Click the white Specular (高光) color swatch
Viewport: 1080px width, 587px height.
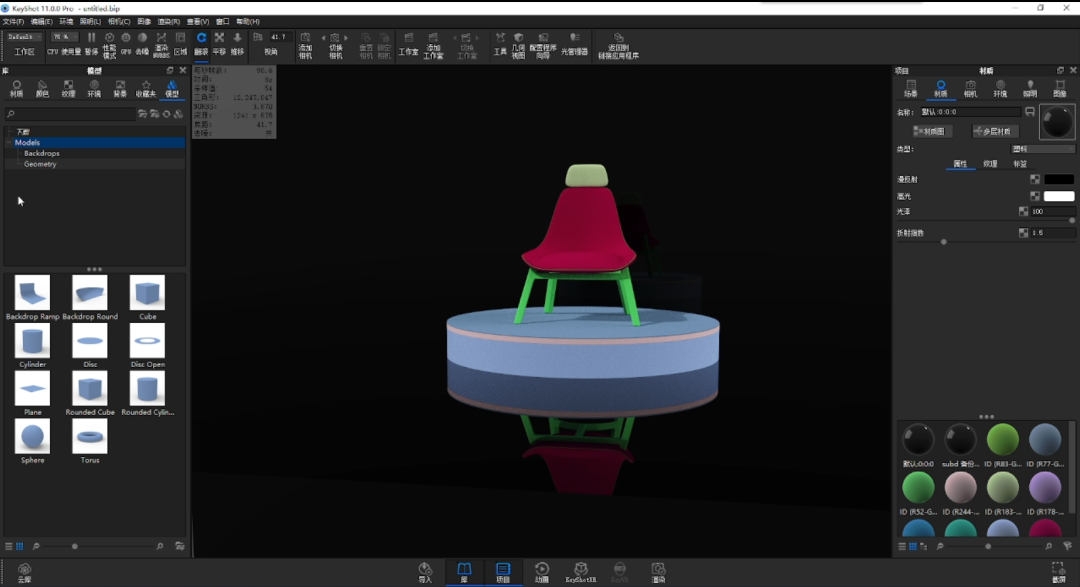point(1059,196)
